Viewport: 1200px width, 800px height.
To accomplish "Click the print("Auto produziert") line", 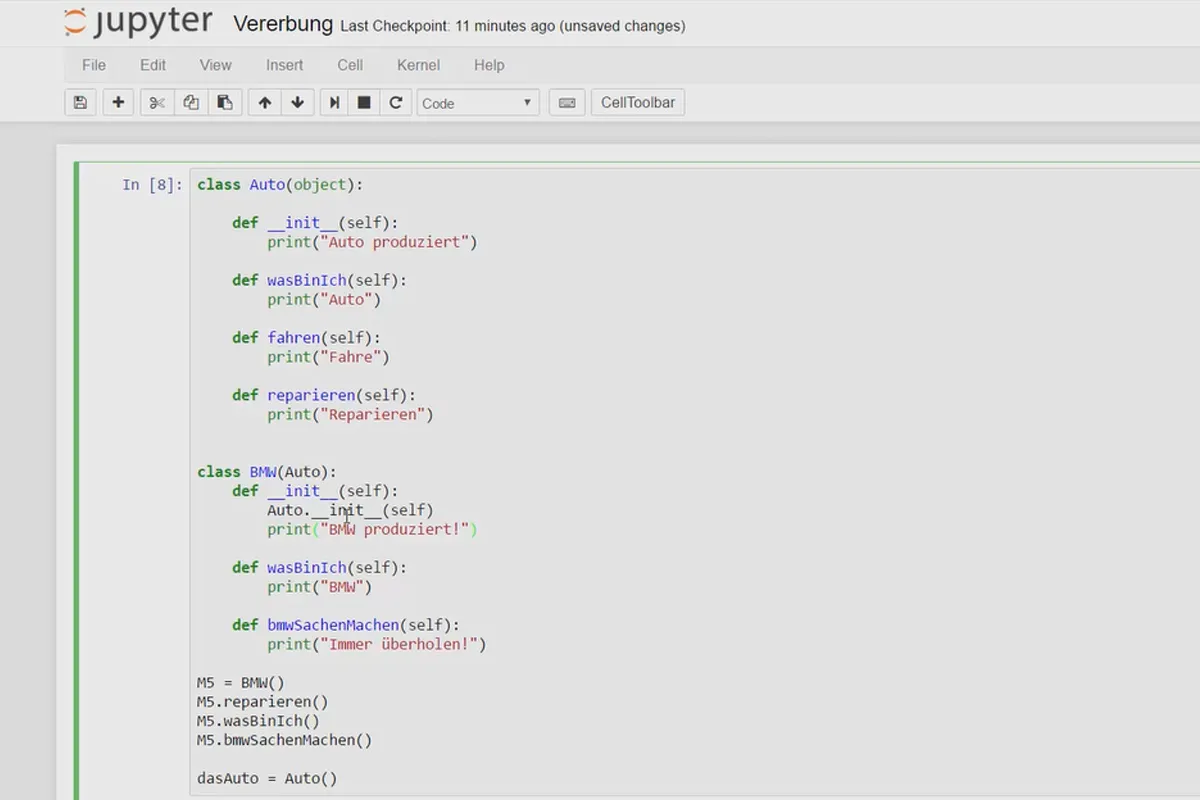I will [372, 242].
